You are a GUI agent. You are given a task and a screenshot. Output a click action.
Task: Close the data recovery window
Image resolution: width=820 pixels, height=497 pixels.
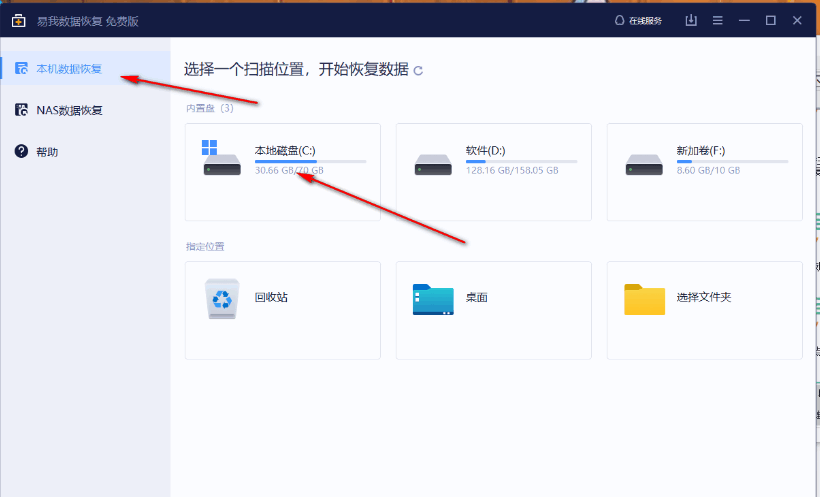(x=797, y=20)
